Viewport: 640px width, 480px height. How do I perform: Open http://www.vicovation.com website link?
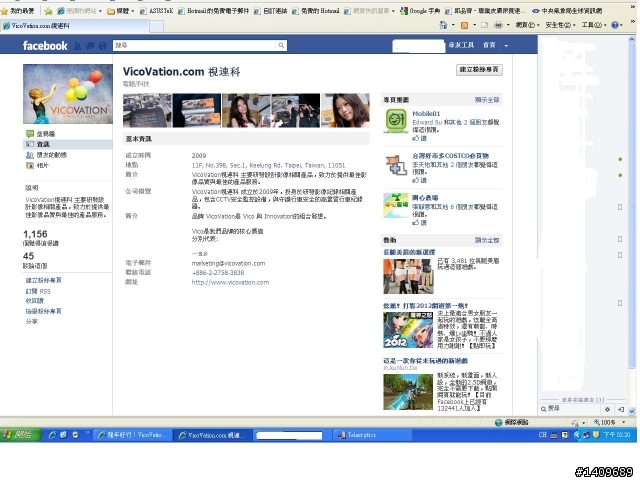click(x=230, y=282)
